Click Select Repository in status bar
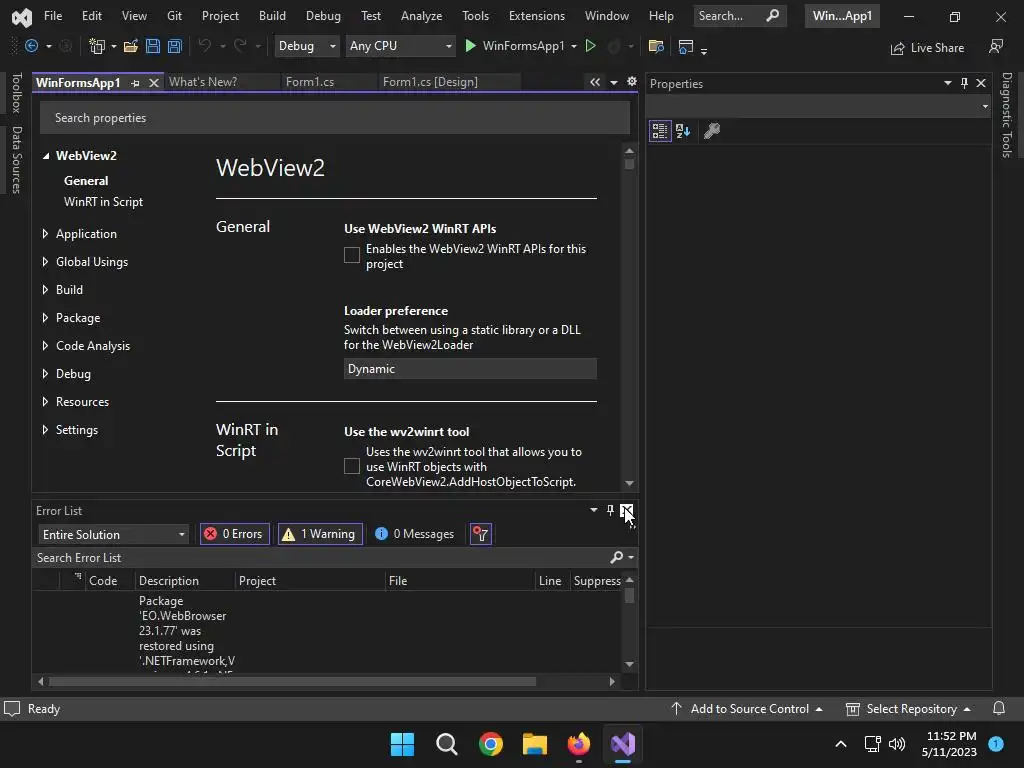Viewport: 1024px width, 768px height. pyautogui.click(x=908, y=709)
